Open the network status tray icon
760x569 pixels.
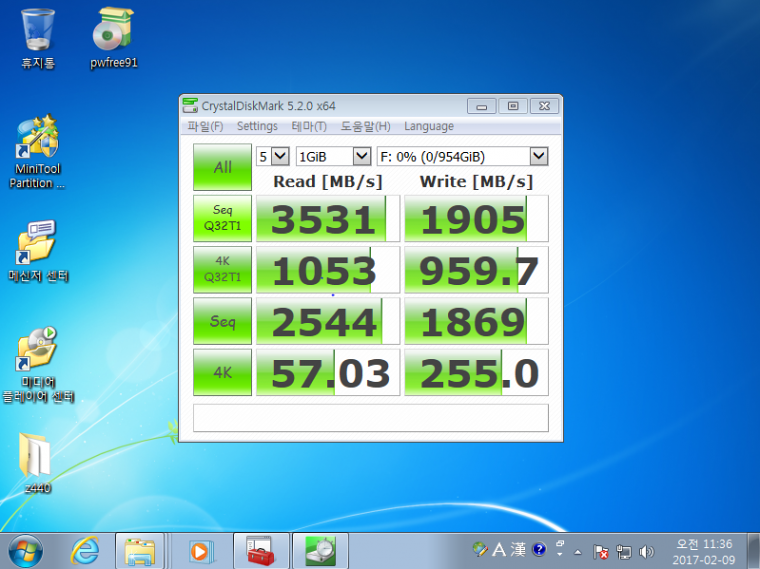[x=624, y=552]
